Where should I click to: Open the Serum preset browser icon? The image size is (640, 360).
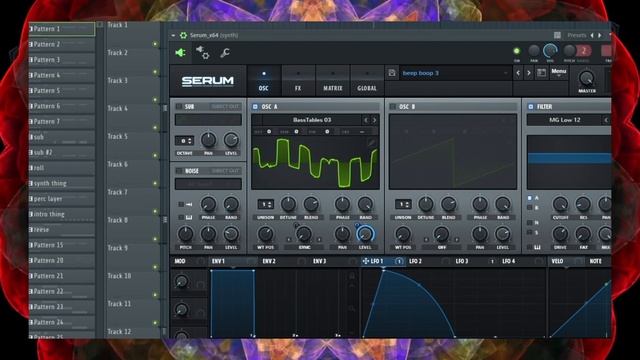tap(542, 73)
